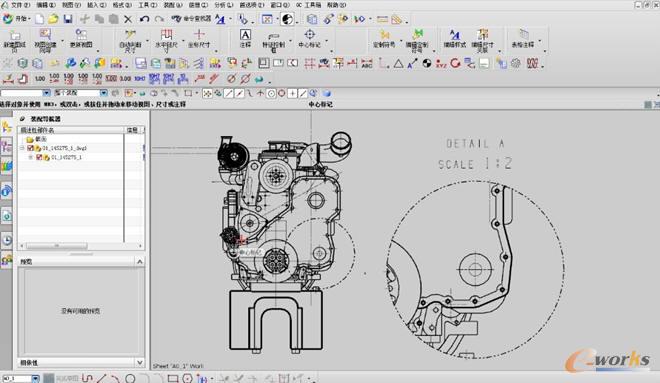Click the 命令查找器 command finder button
Viewport: 660px width, 383px height.
(192, 19)
